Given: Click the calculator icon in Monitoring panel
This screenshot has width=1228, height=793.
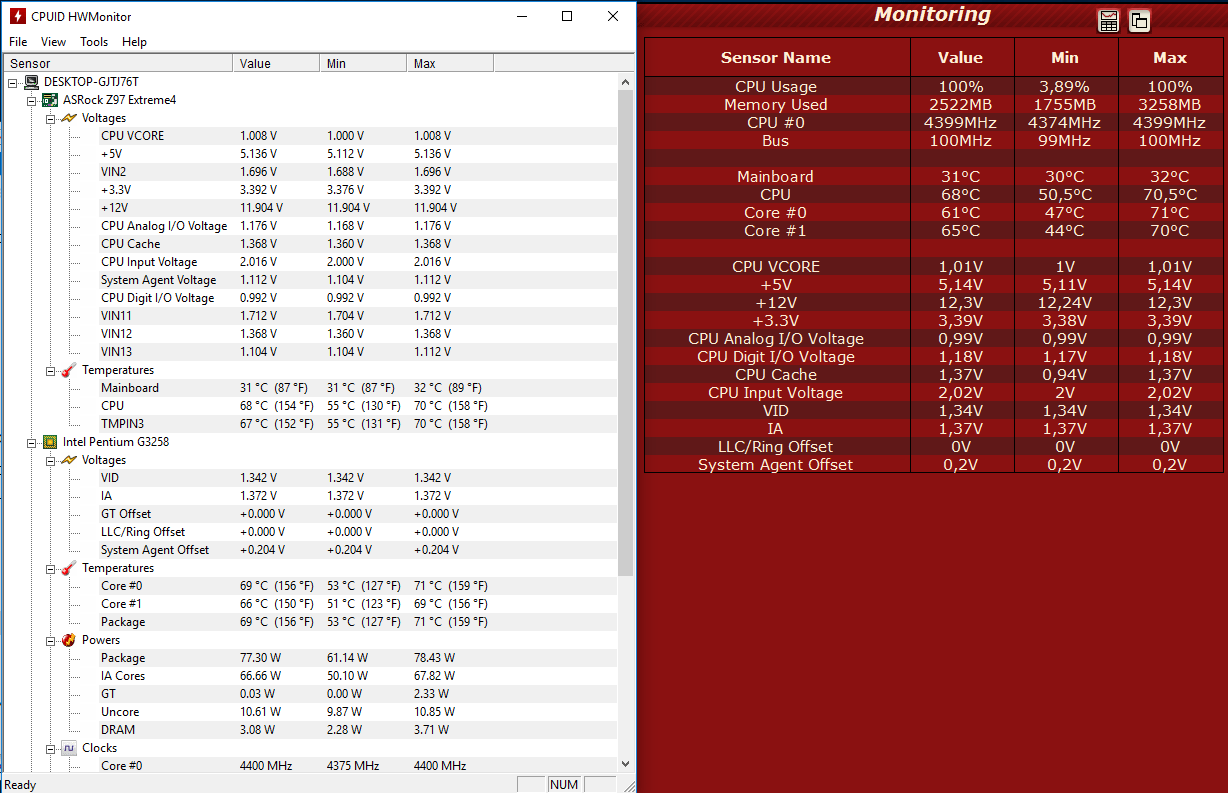Looking at the screenshot, I should (1108, 20).
